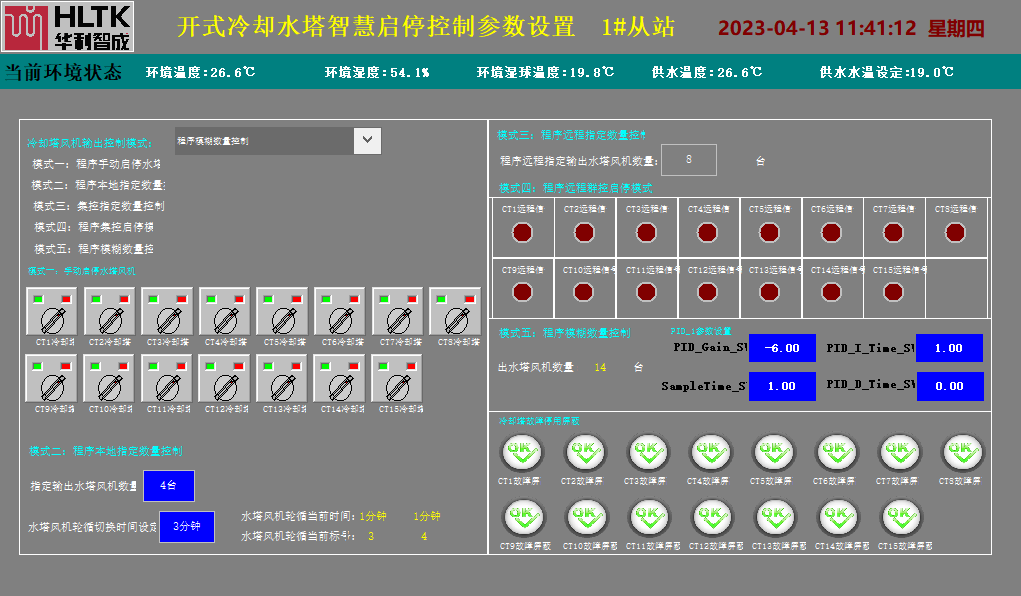This screenshot has width=1021, height=596.
Task: Edit the PID_Gain_SV value field
Action: coord(782,348)
